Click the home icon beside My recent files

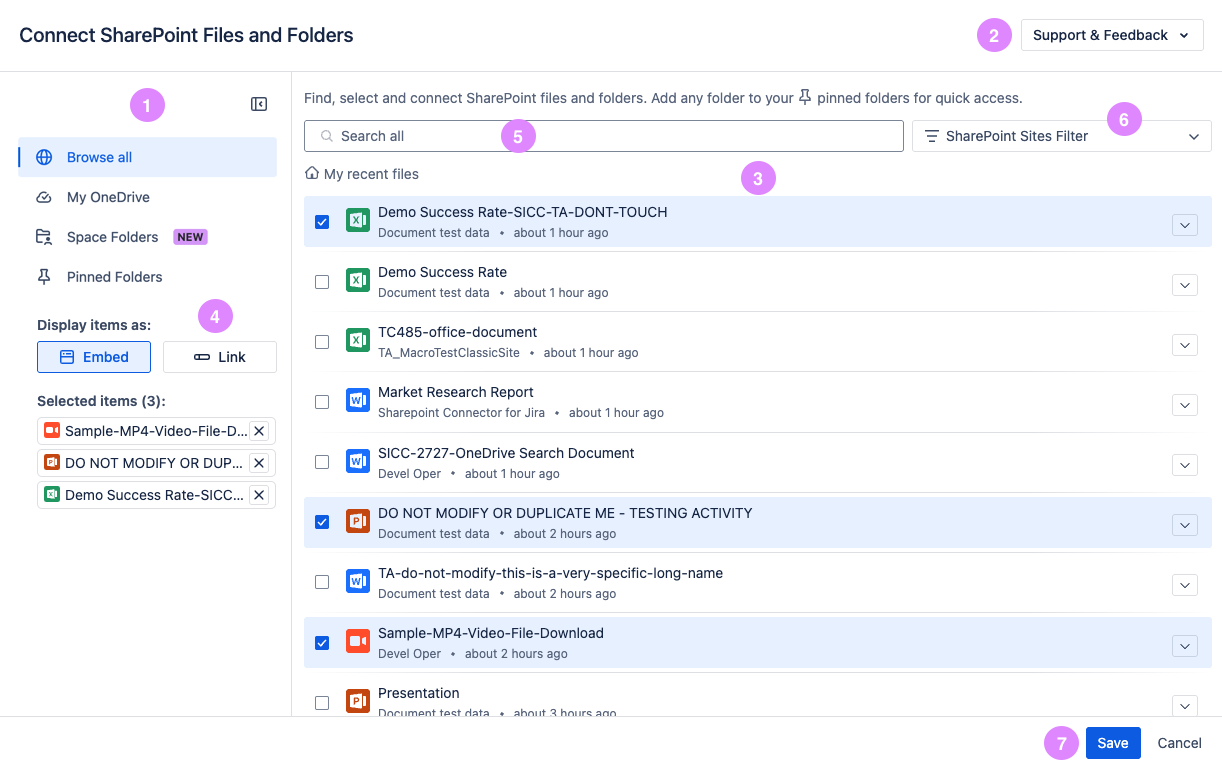[x=312, y=174]
